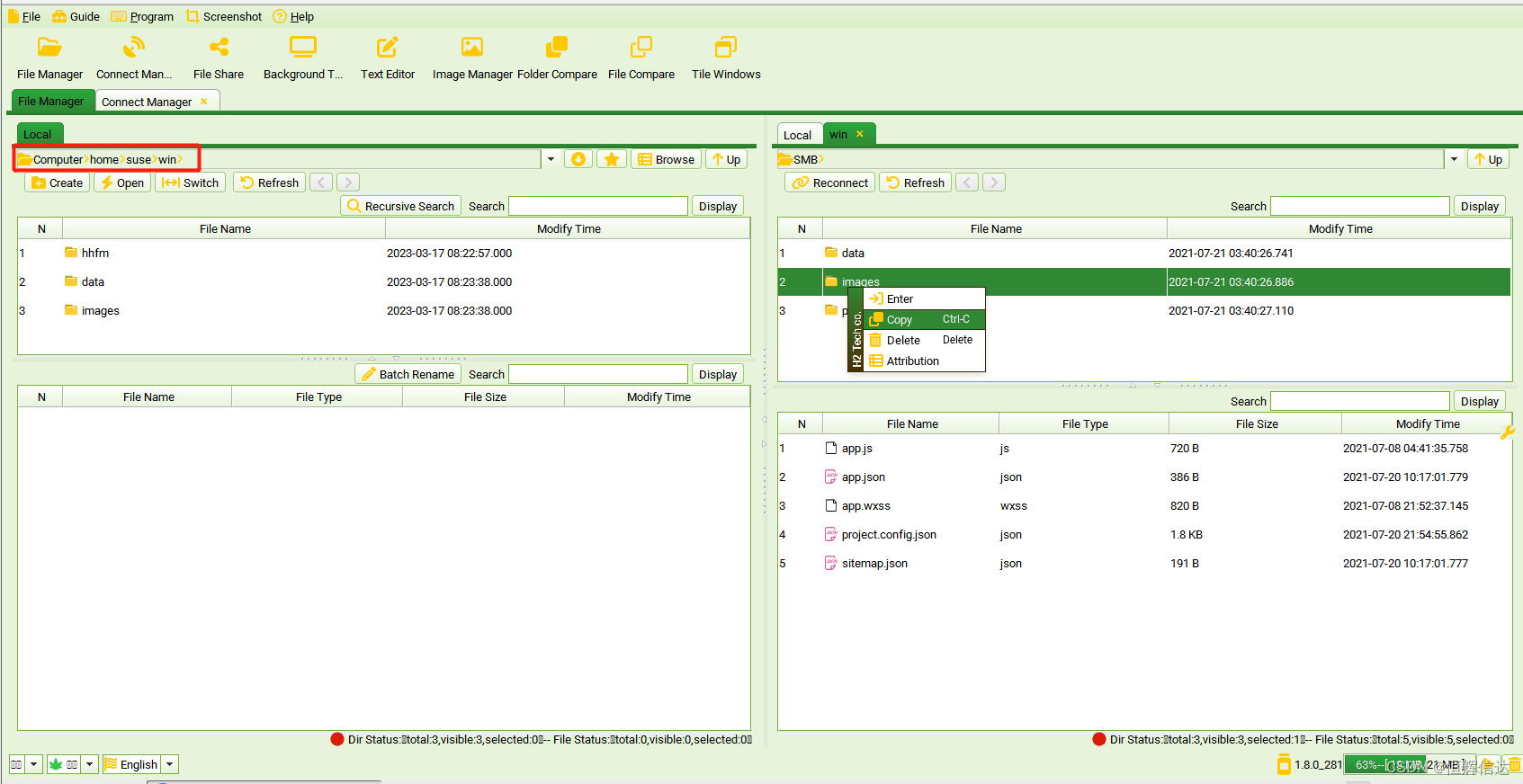
Task: Expand the local path history dropdown
Action: pos(551,159)
